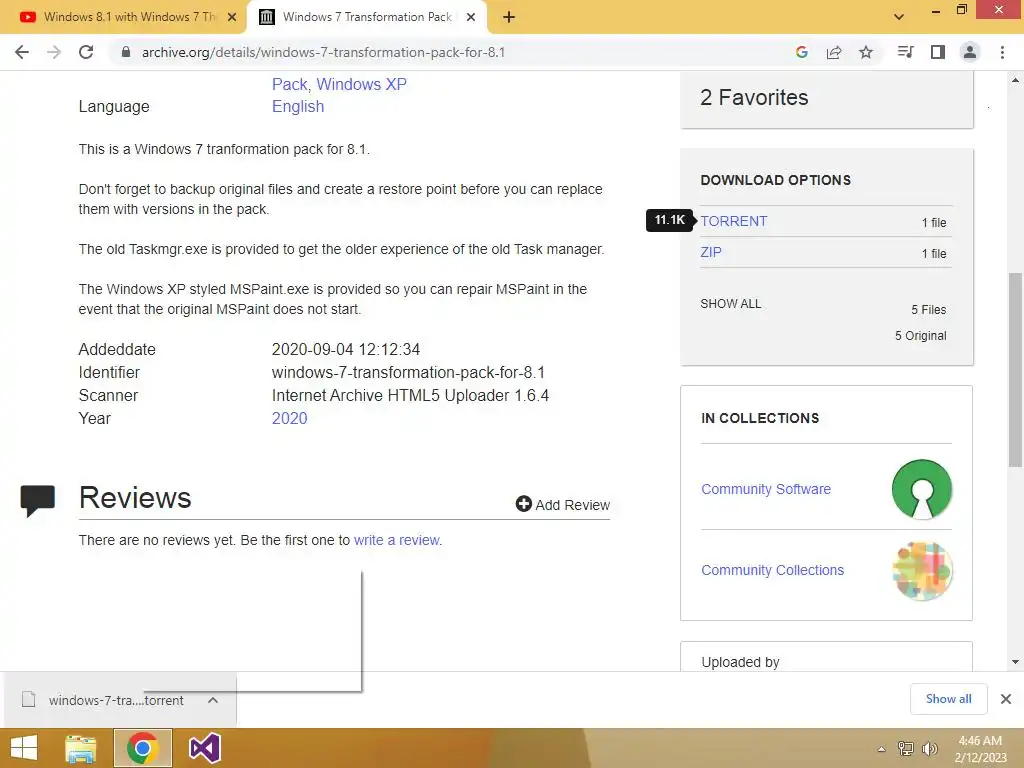
Task: Click the Community Collections thumbnail
Action: pyautogui.click(x=921, y=570)
